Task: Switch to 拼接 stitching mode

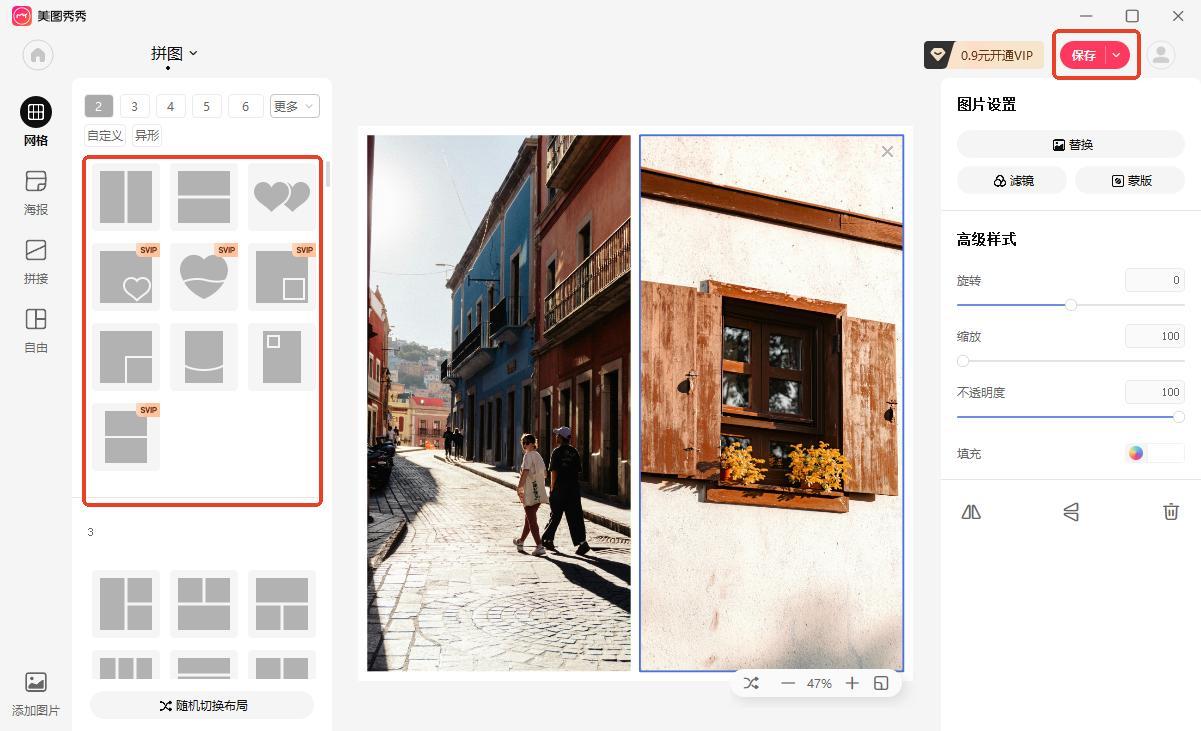Action: pyautogui.click(x=36, y=261)
